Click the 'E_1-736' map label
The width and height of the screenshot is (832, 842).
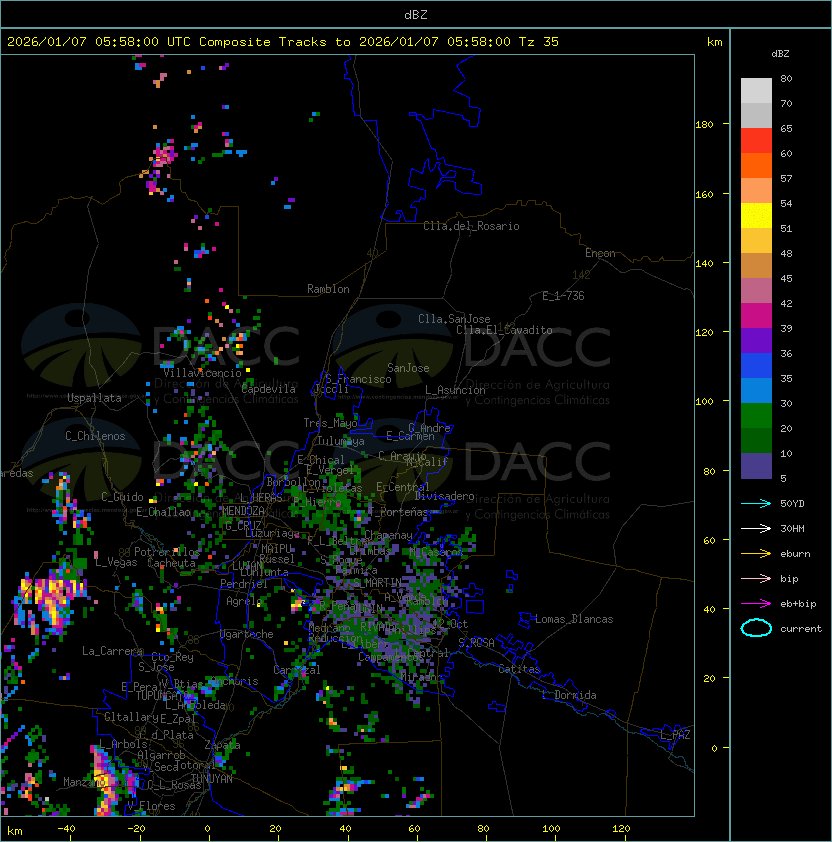[x=563, y=296]
